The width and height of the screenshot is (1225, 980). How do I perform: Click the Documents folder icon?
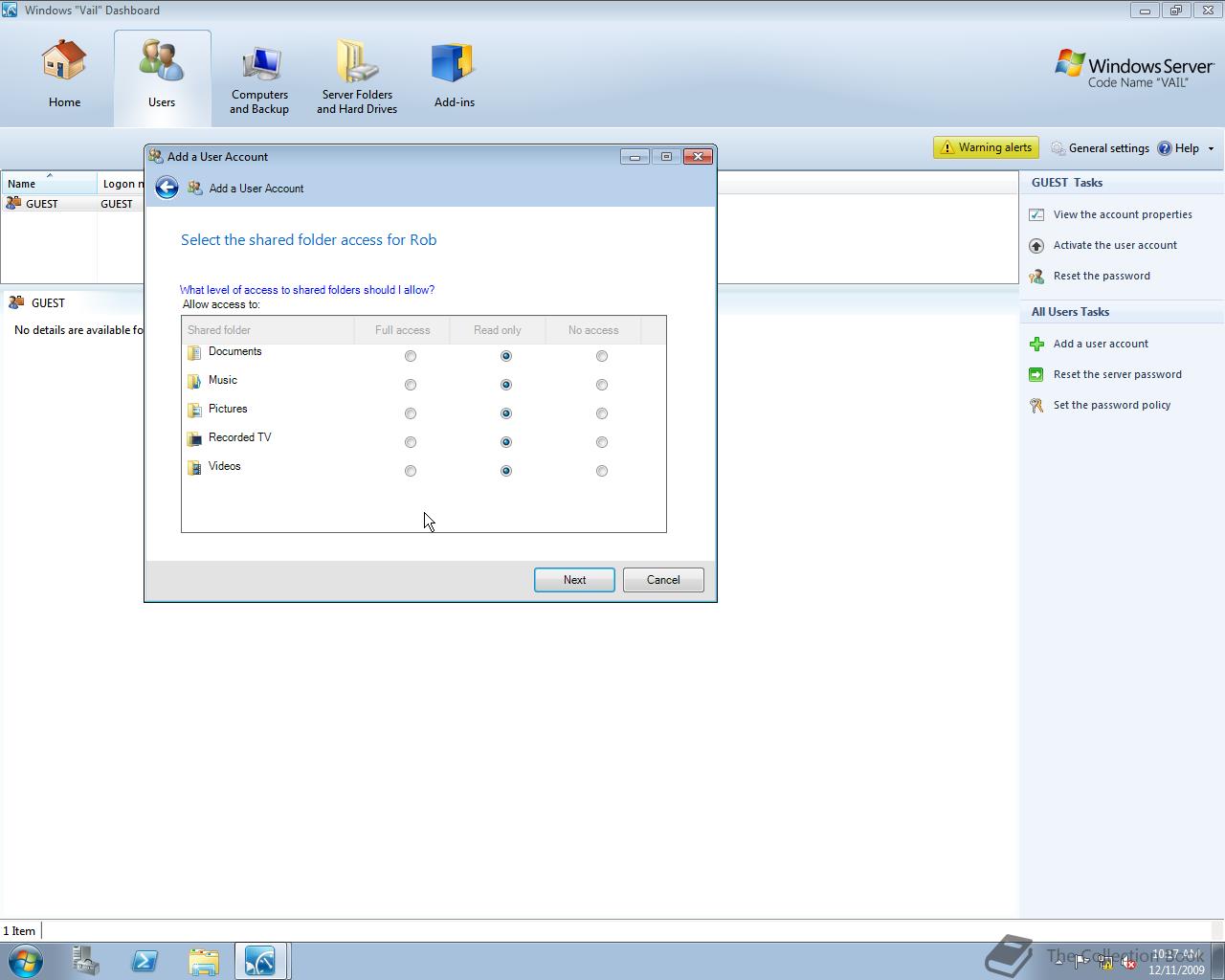(x=194, y=353)
